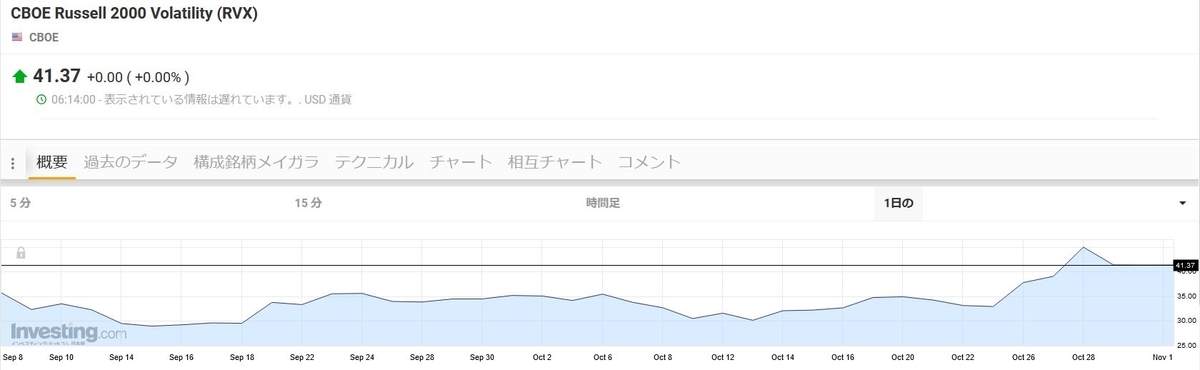Click the Oct 26 date axis label
1200x370 pixels.
click(x=1023, y=356)
